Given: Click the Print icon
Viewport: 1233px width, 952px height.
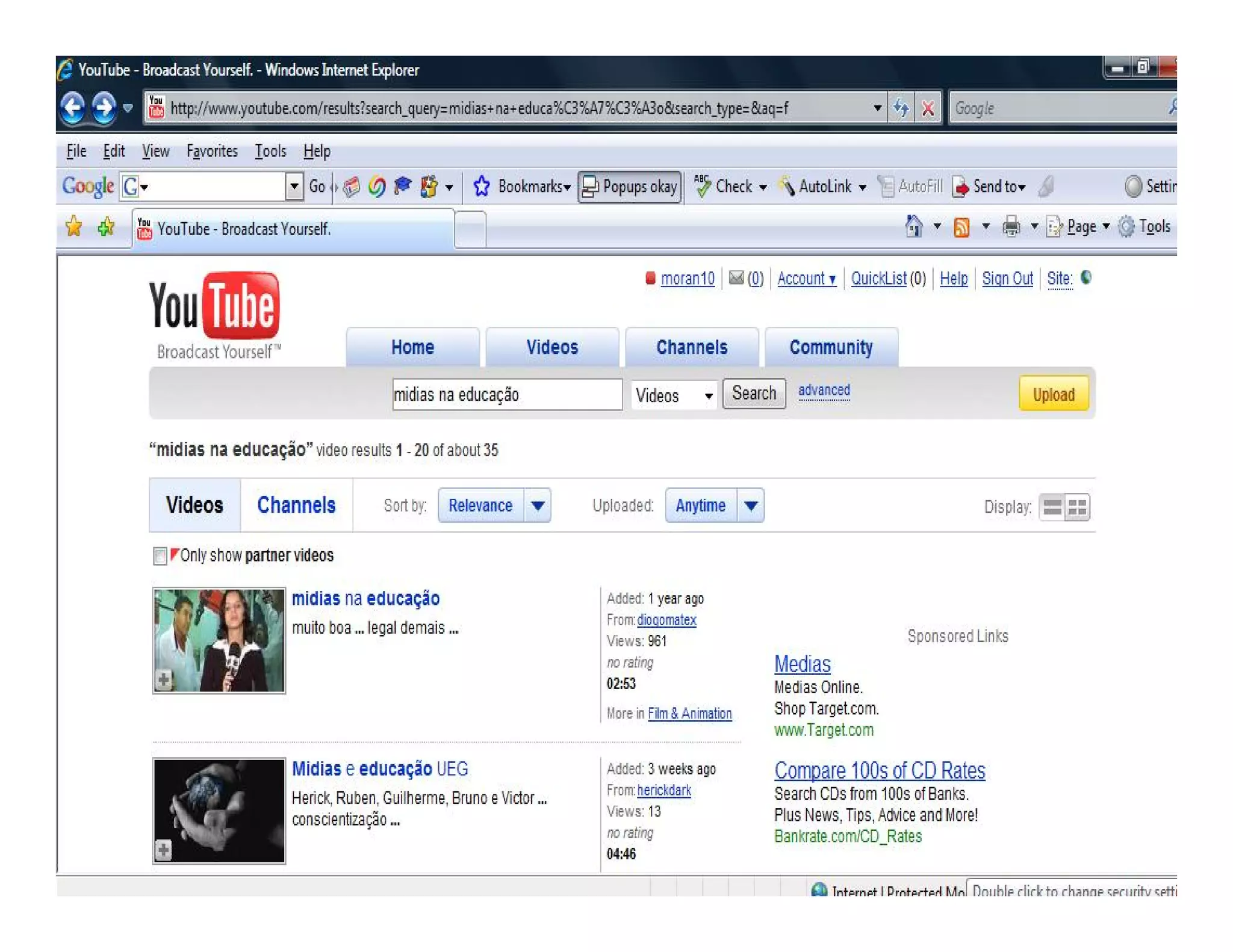Looking at the screenshot, I should click(1011, 227).
